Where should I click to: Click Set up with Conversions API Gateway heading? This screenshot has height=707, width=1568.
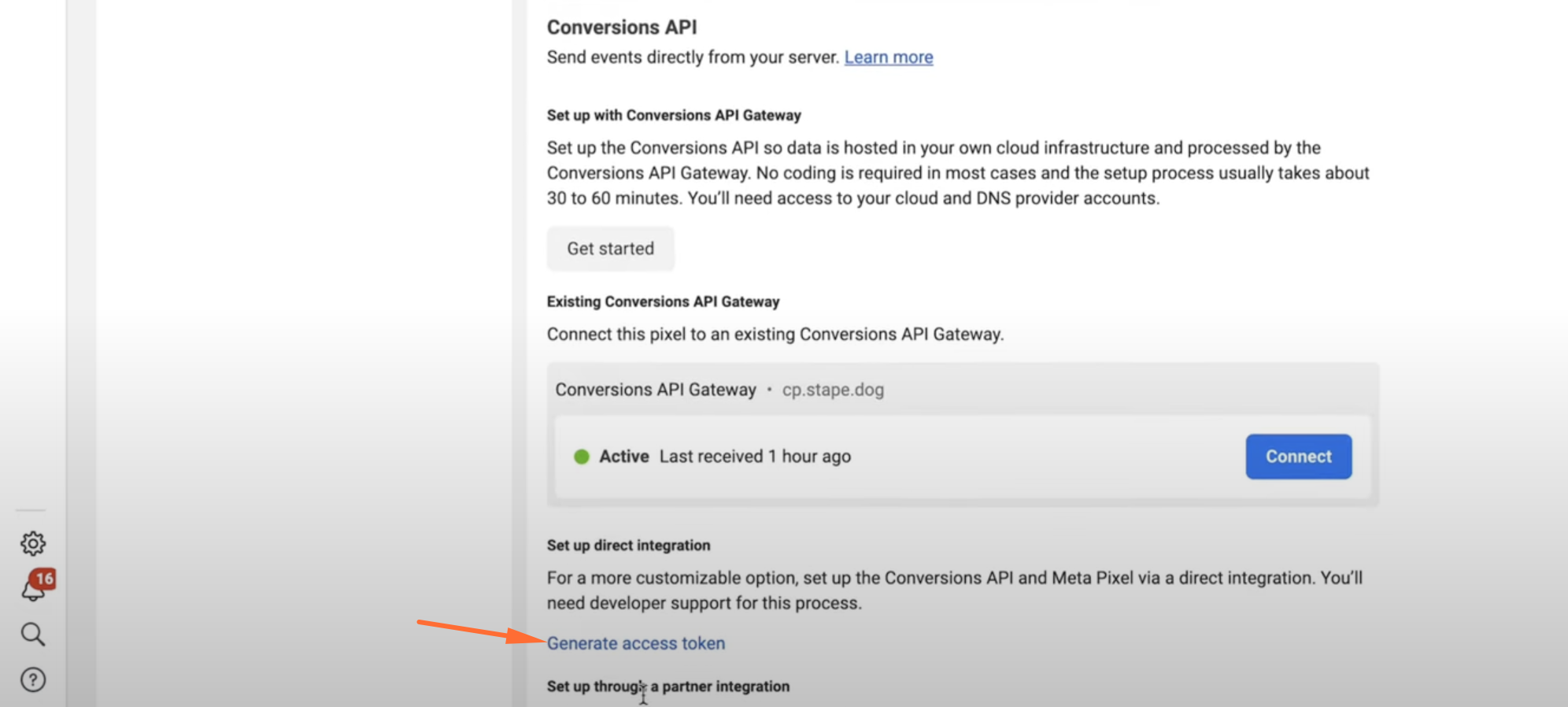click(674, 115)
